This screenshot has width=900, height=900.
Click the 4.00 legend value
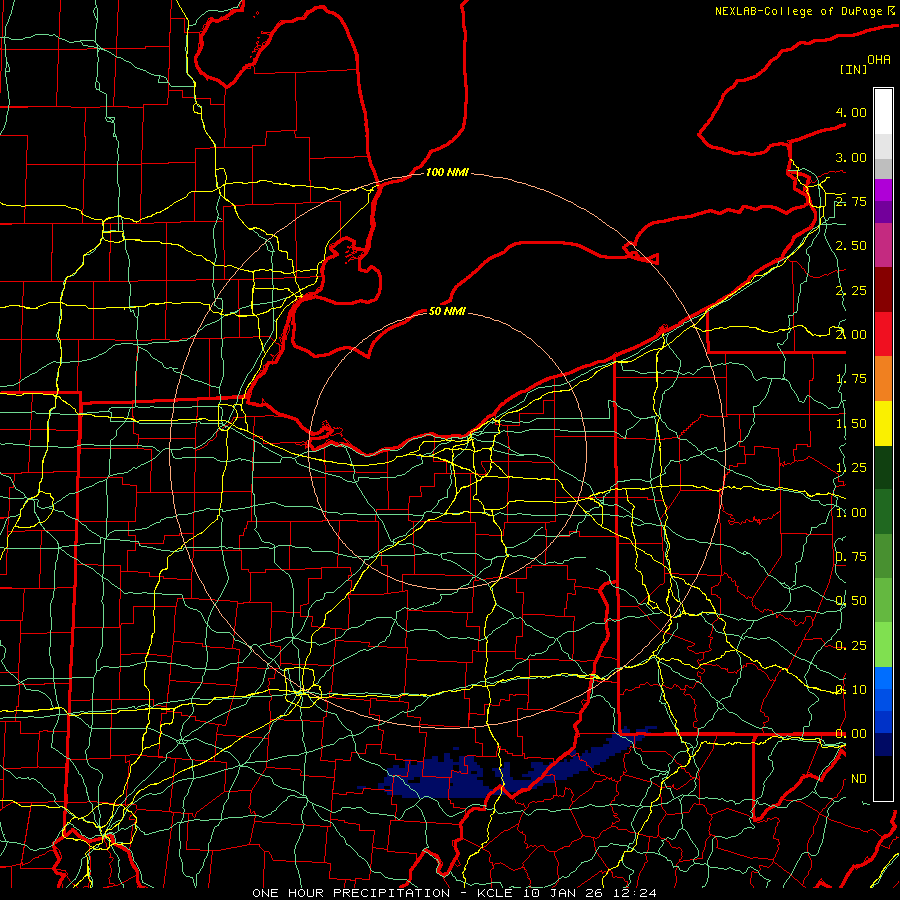pos(851,112)
